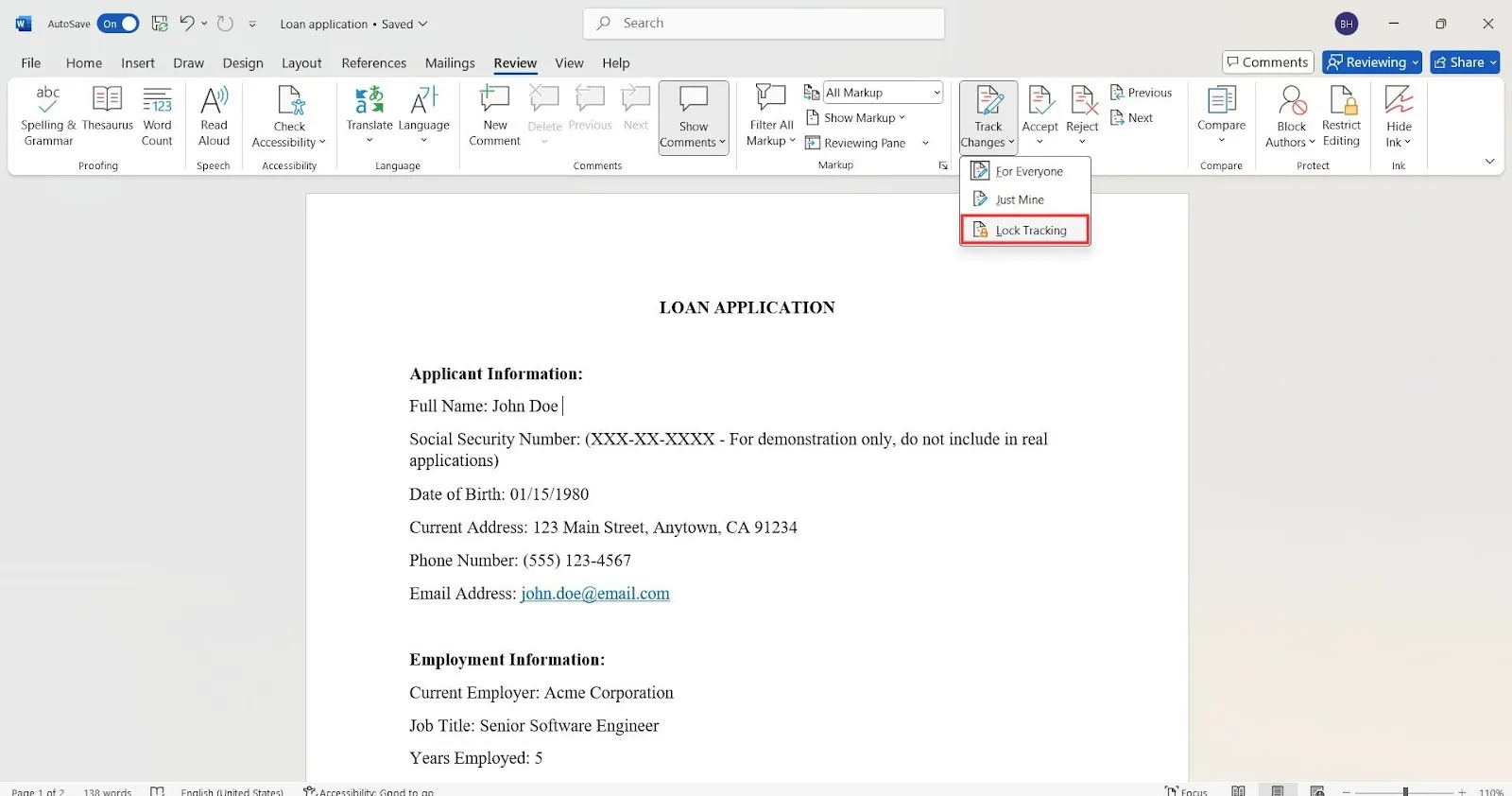Open the Spelling & Grammar checker
This screenshot has height=796, width=1512.
click(48, 116)
